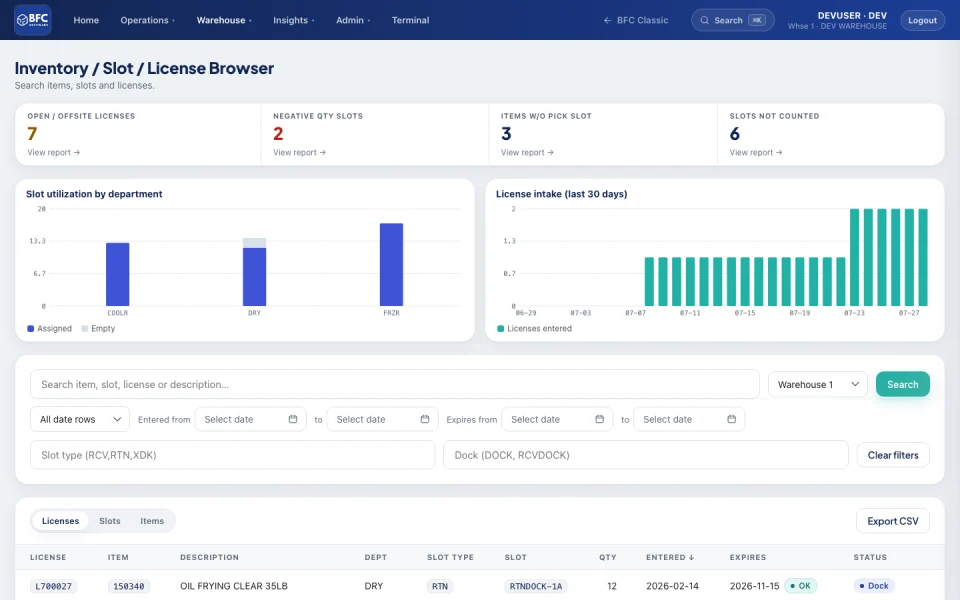Click the back arrow next to BFC Classic
960x600 pixels.
pyautogui.click(x=607, y=20)
